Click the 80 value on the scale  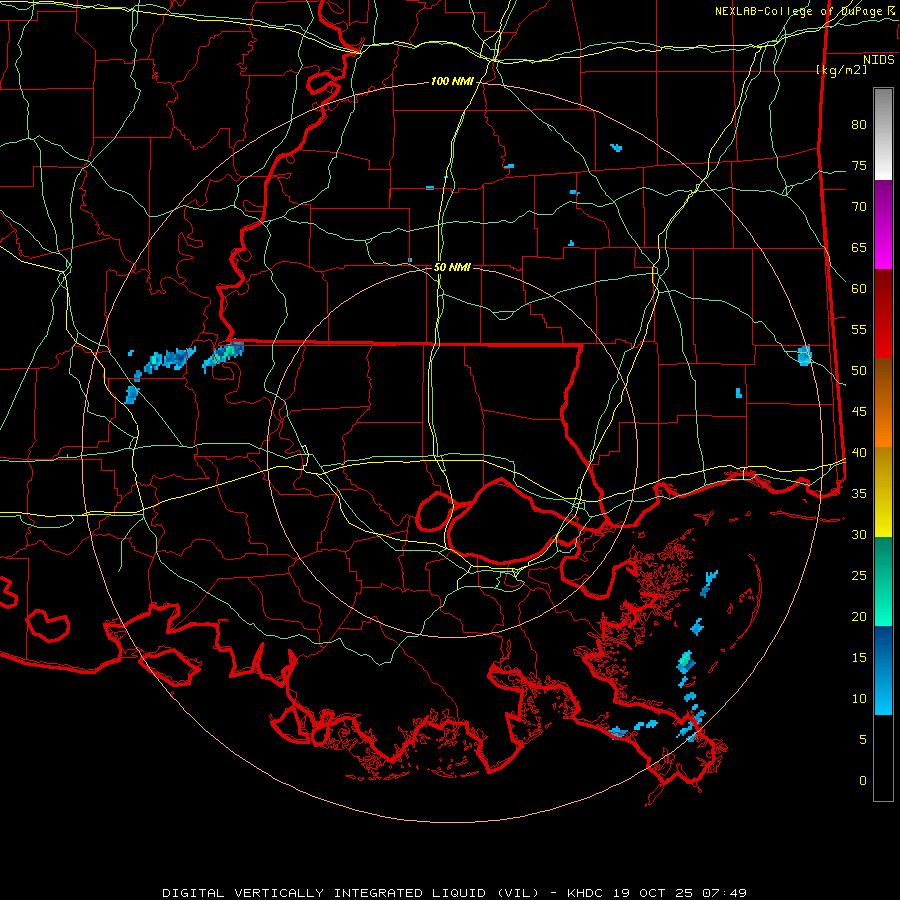859,125
